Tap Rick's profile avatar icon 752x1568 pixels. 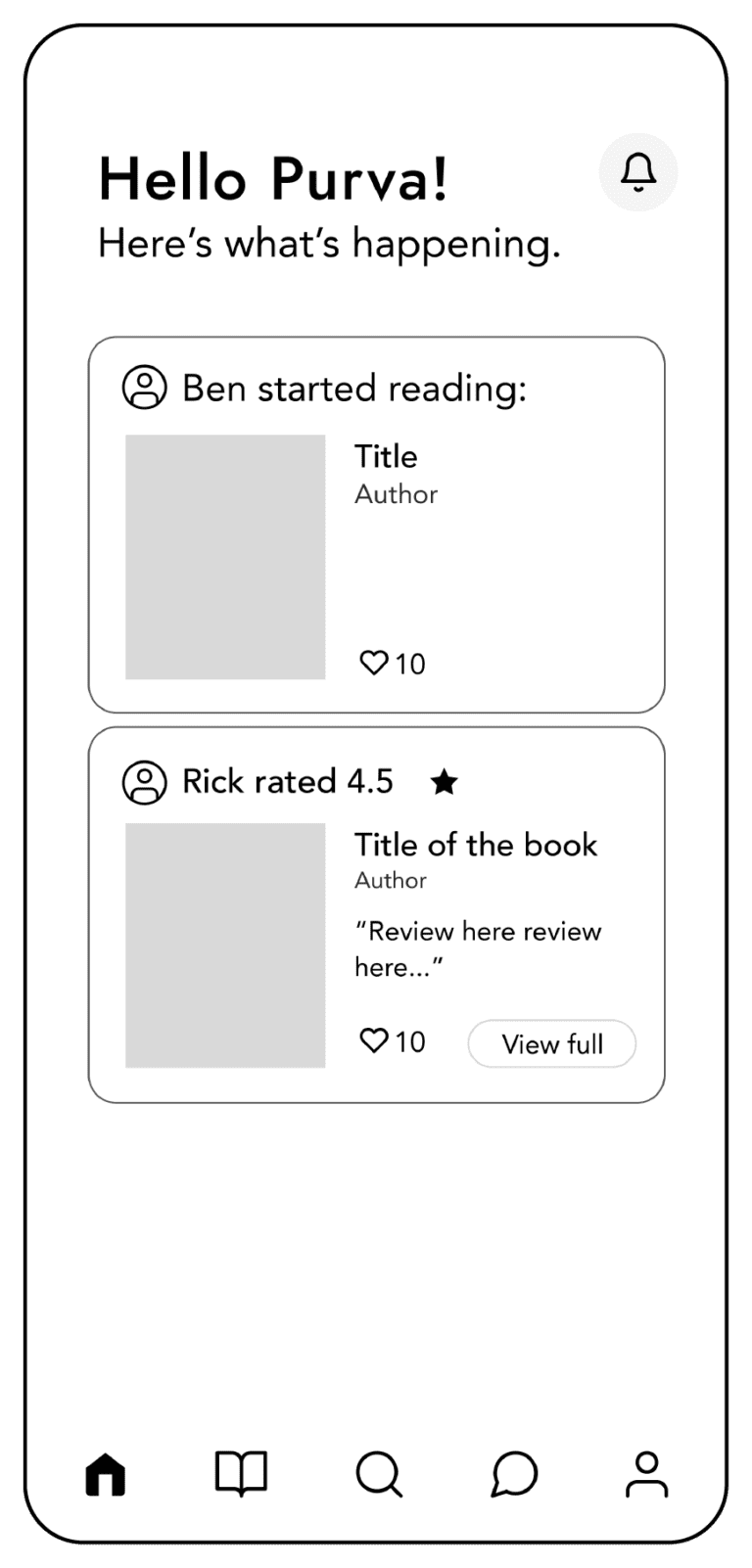(144, 782)
